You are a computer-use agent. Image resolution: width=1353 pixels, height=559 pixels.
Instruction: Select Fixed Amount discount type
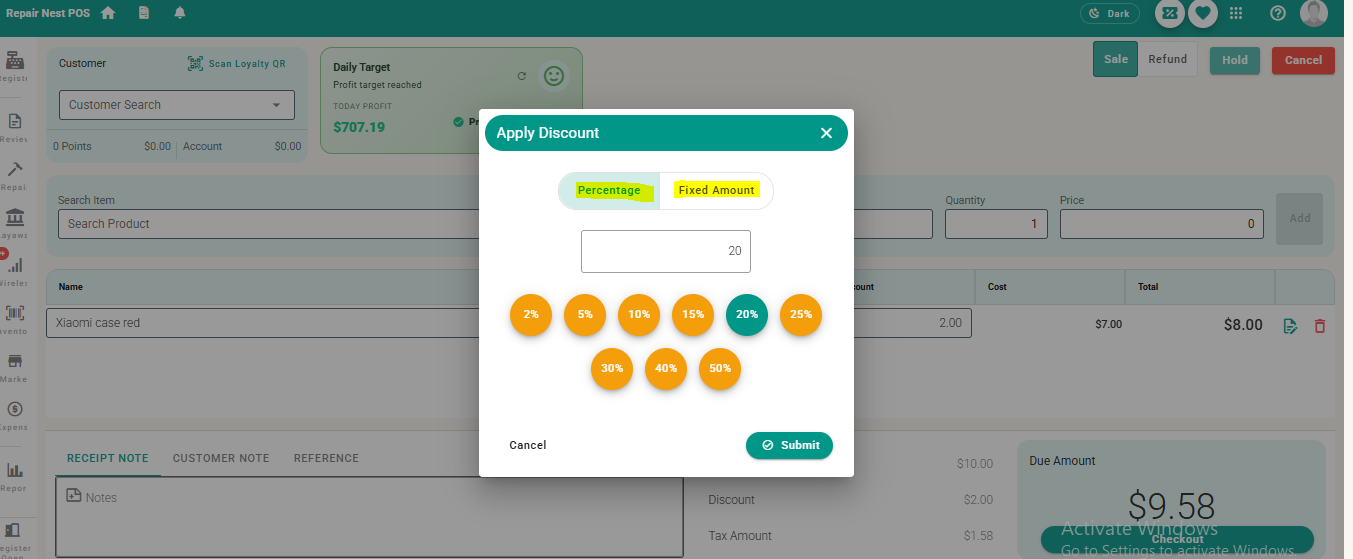(x=716, y=190)
